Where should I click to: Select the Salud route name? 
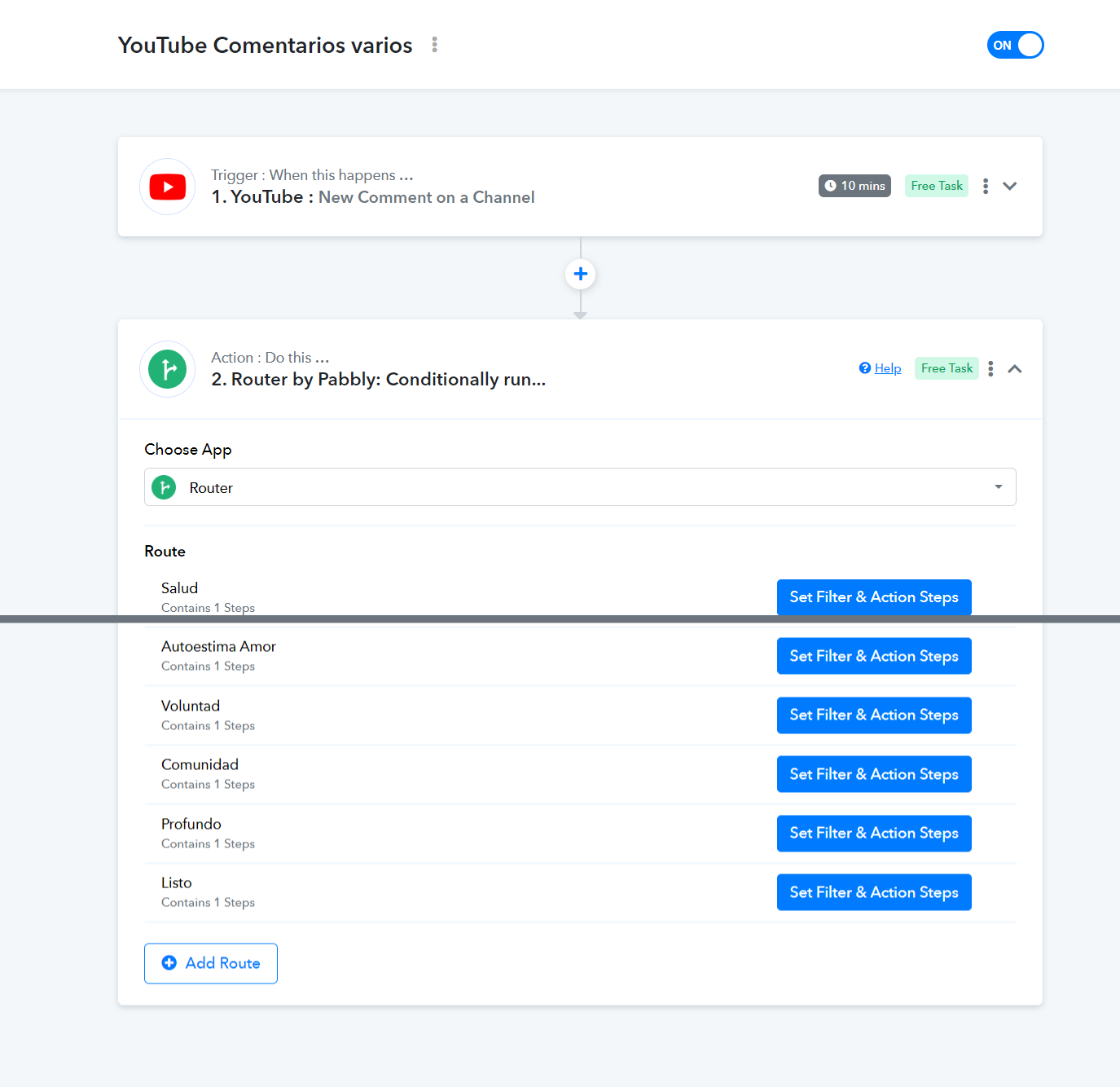(x=179, y=588)
